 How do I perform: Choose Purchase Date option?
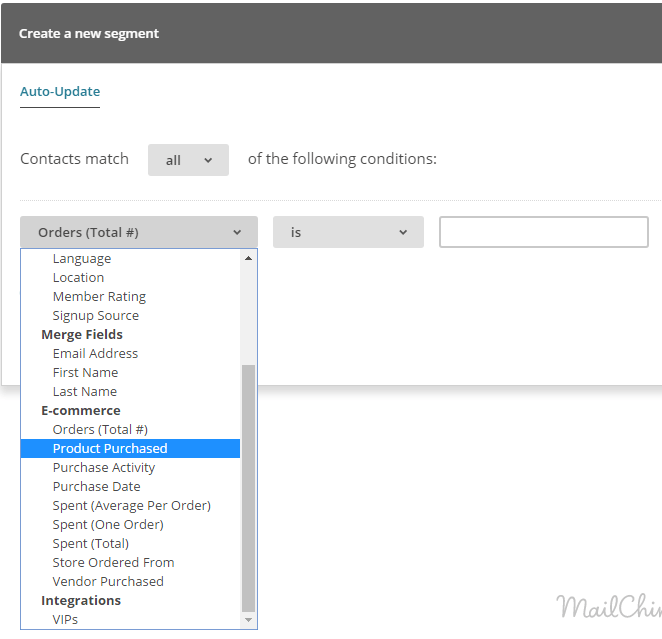tap(130, 487)
